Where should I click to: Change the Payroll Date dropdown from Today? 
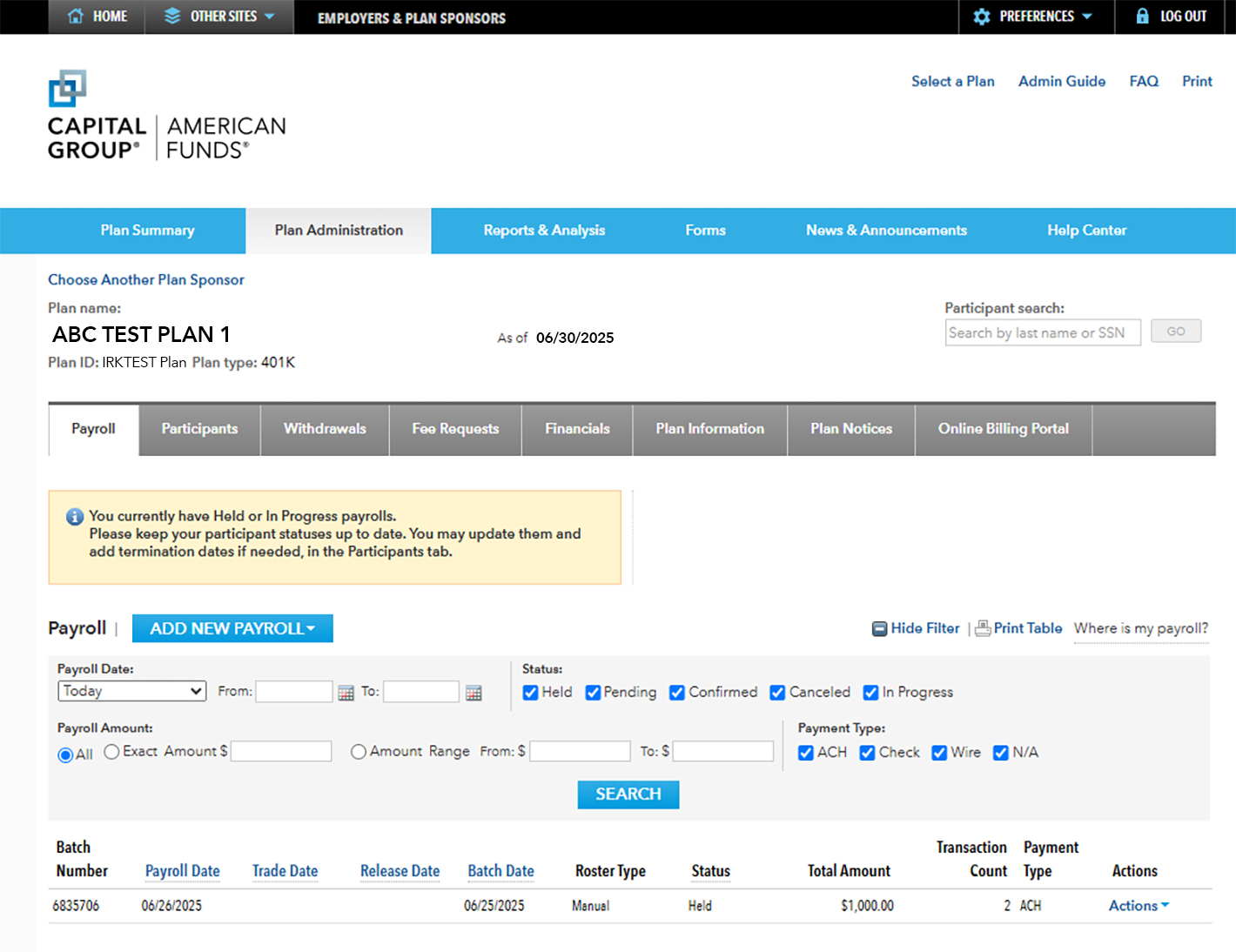coord(131,690)
